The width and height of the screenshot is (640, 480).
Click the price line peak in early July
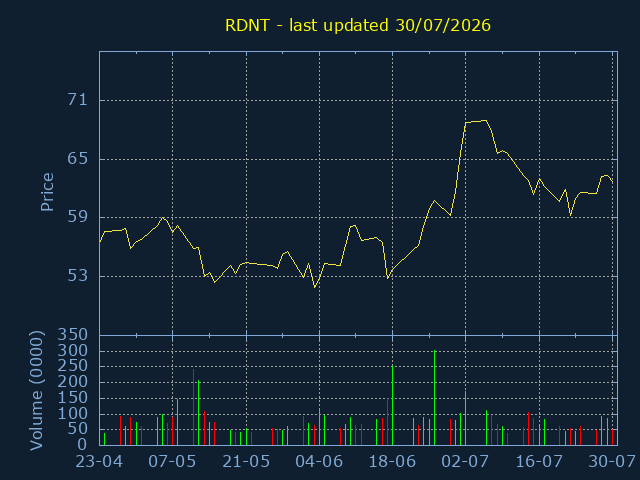click(485, 120)
